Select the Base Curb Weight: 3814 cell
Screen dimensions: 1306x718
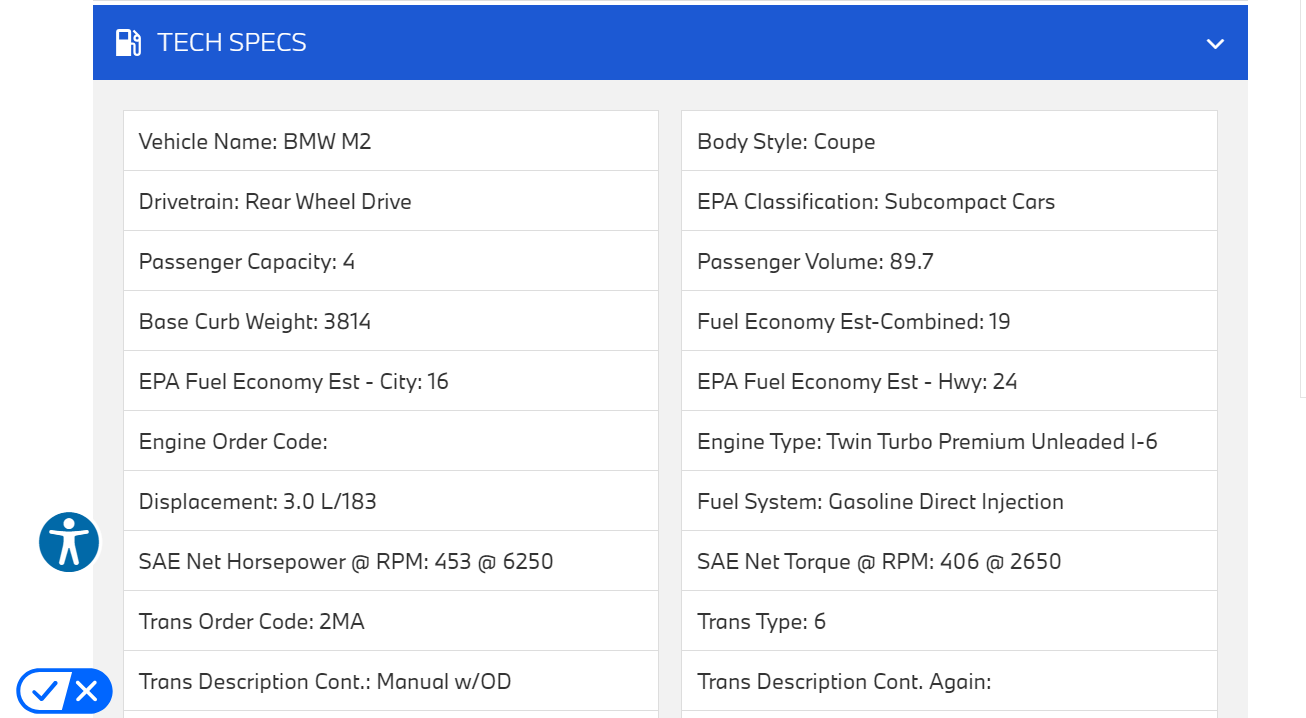click(x=390, y=321)
